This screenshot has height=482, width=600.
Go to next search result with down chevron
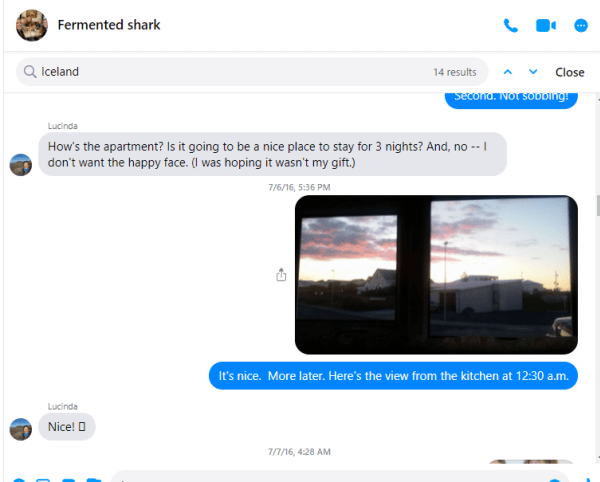coord(533,72)
